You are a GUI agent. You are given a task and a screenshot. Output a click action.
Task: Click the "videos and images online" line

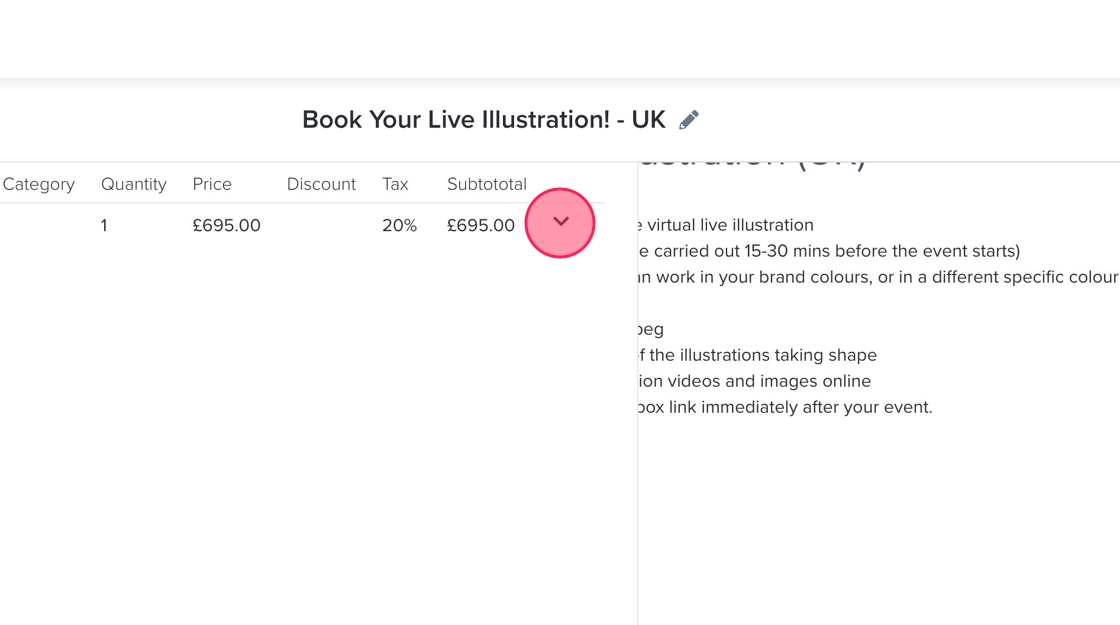tap(755, 381)
